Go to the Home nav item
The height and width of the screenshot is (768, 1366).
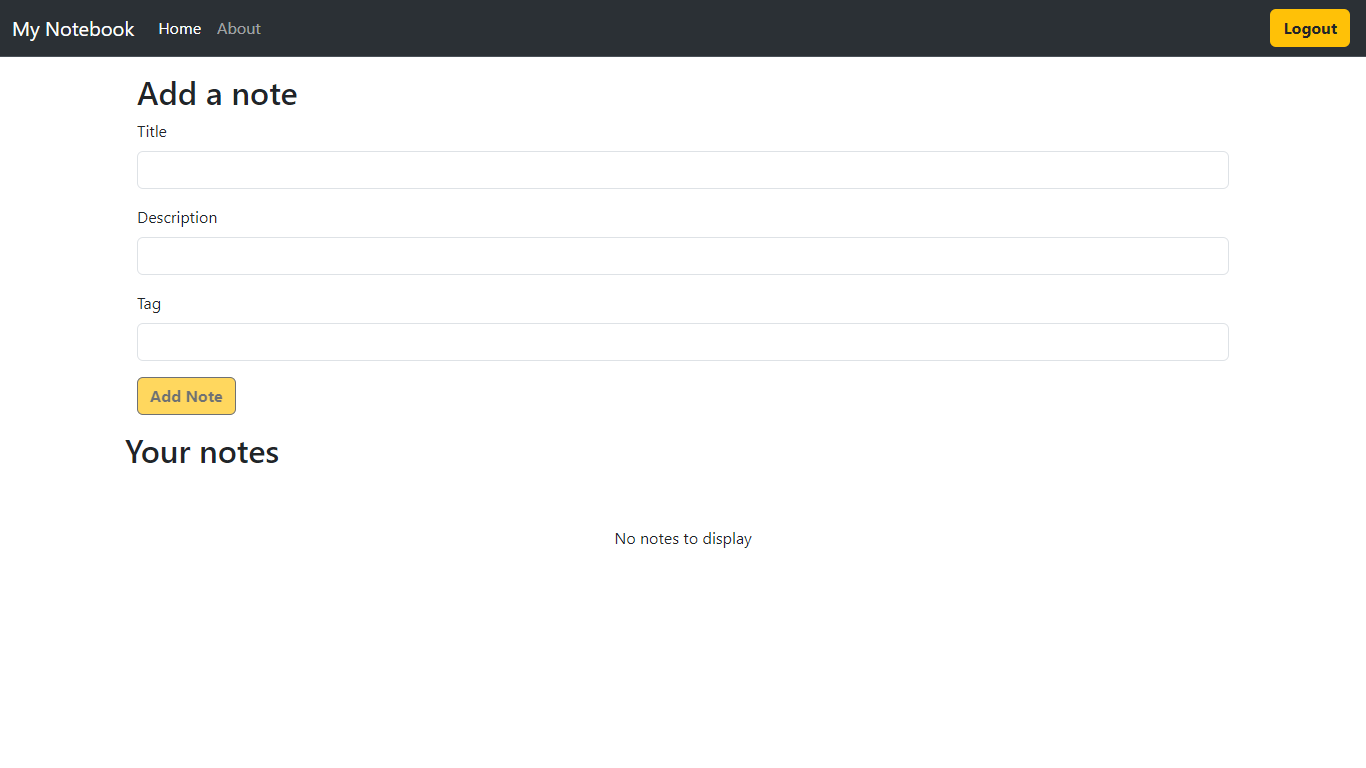[180, 29]
